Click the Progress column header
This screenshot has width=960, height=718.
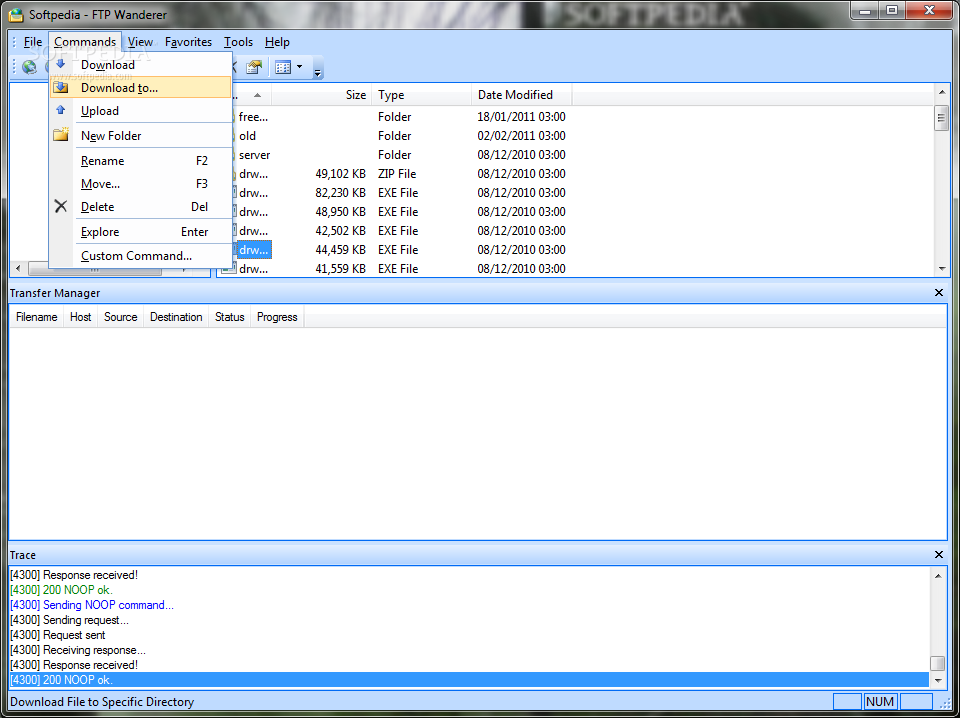277,317
